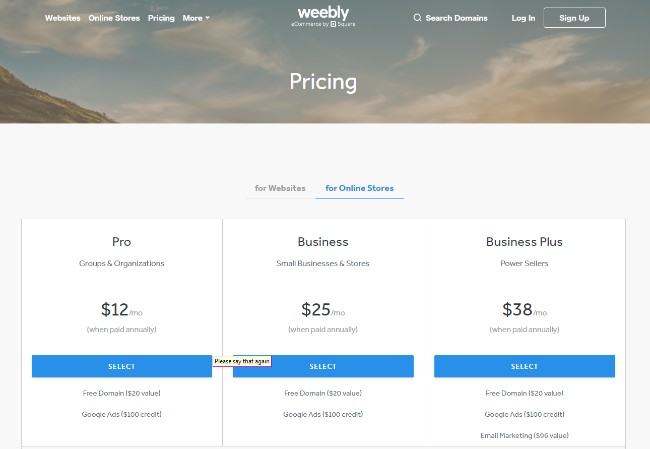Click the 'Please say that again' tooltip
This screenshot has height=449, width=650.
tap(242, 361)
